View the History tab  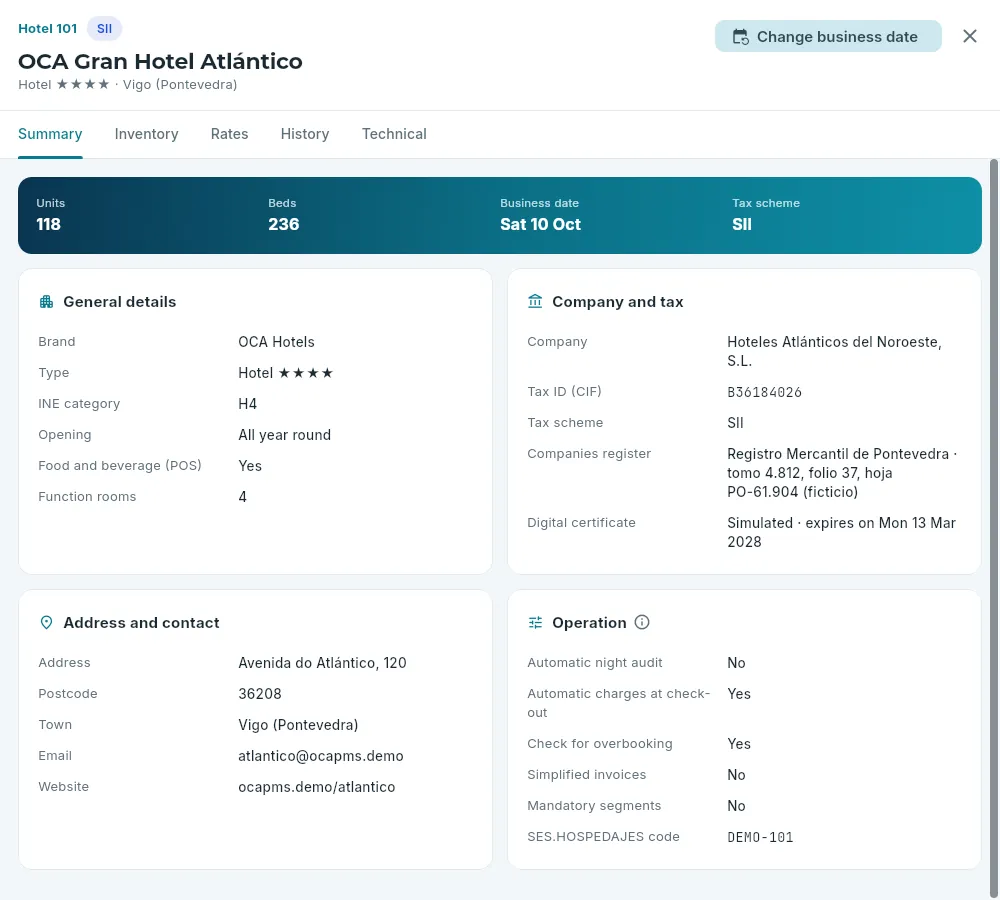pos(305,134)
